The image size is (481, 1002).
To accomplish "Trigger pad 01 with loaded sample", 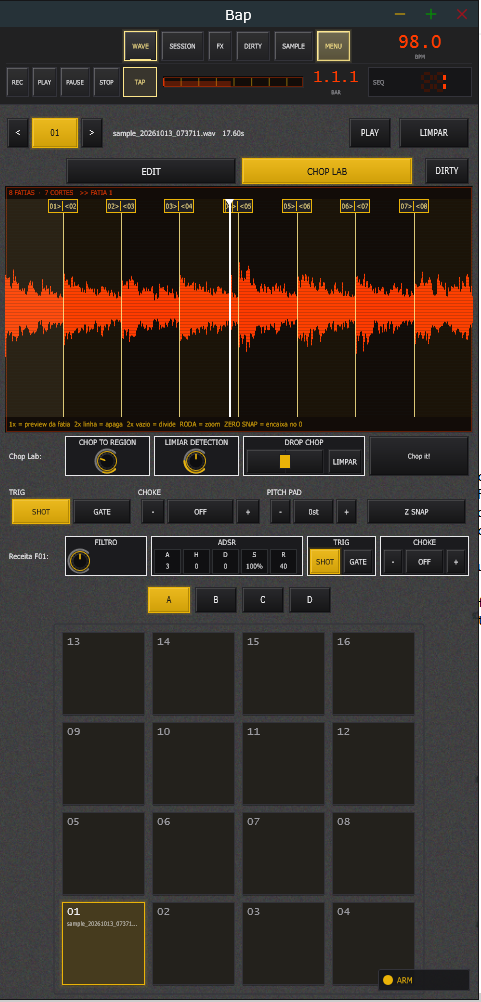I will click(x=103, y=943).
